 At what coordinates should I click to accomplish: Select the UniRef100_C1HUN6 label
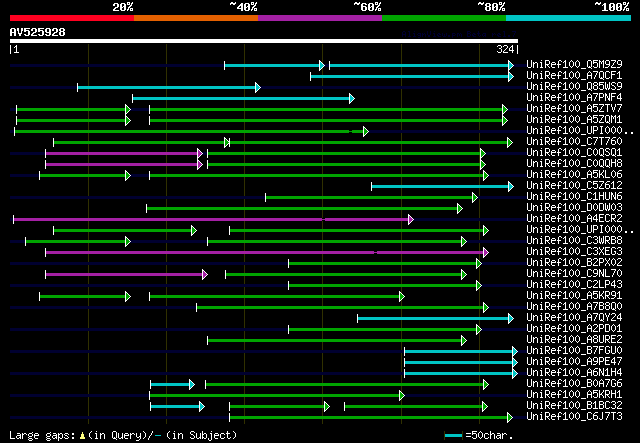coord(574,197)
